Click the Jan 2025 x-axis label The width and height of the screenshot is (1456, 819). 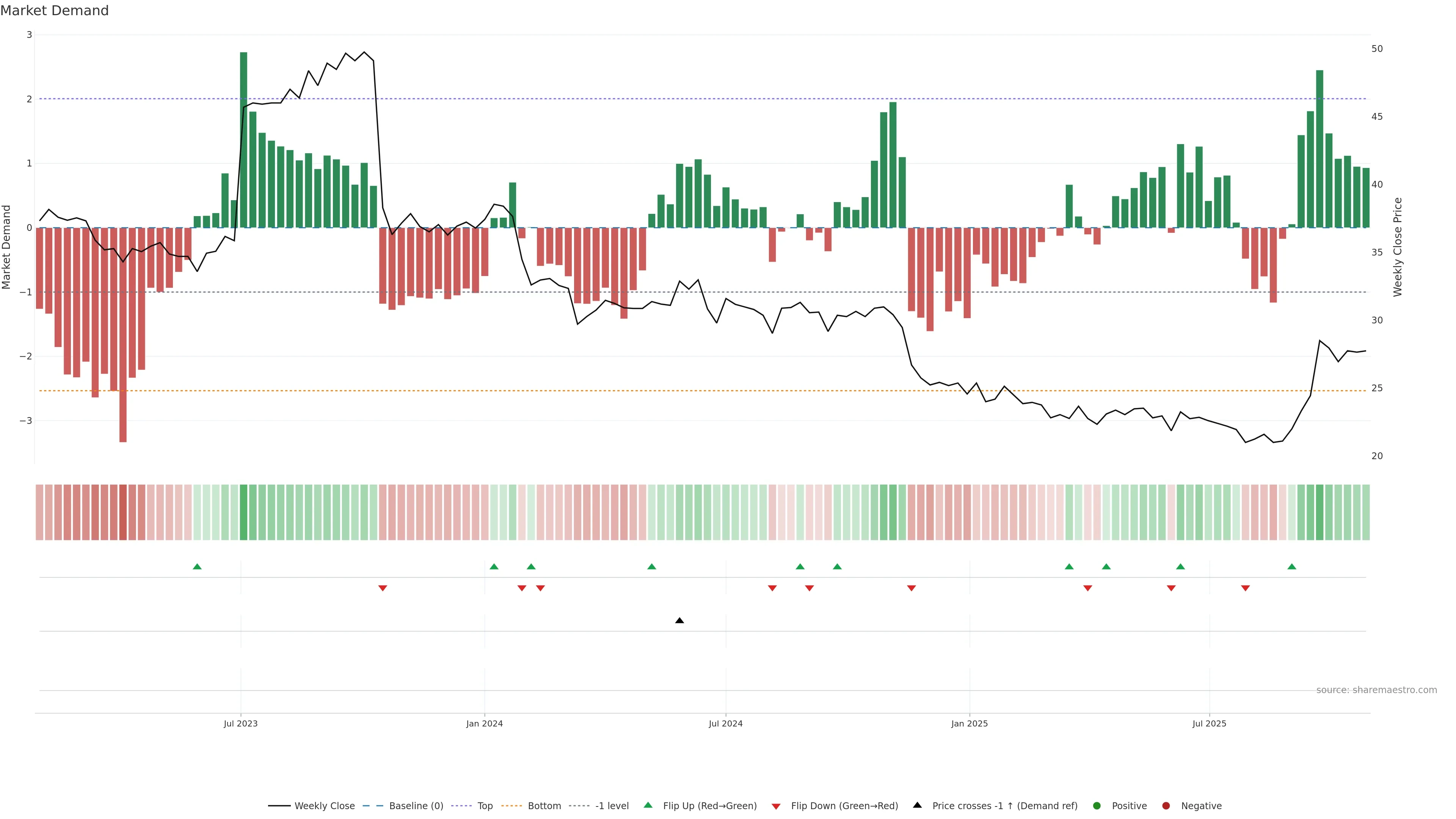click(x=970, y=723)
